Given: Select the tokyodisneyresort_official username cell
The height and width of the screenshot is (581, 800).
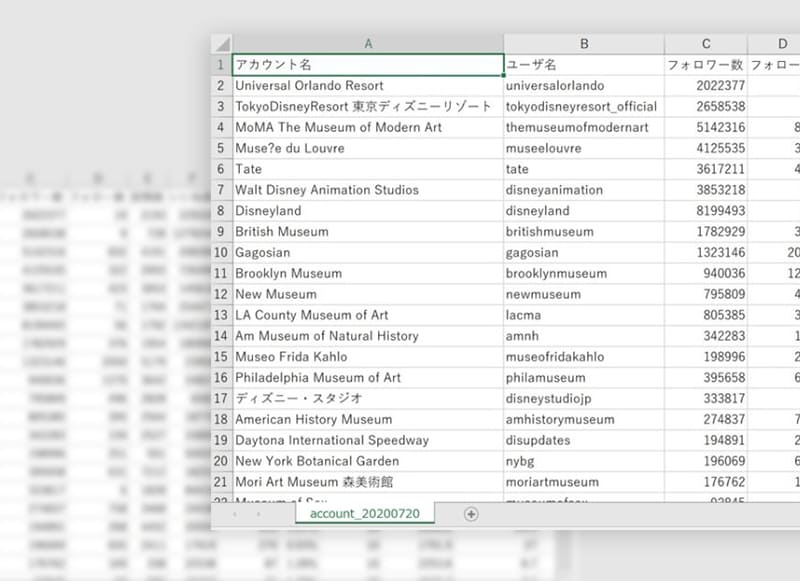Looking at the screenshot, I should (x=585, y=106).
